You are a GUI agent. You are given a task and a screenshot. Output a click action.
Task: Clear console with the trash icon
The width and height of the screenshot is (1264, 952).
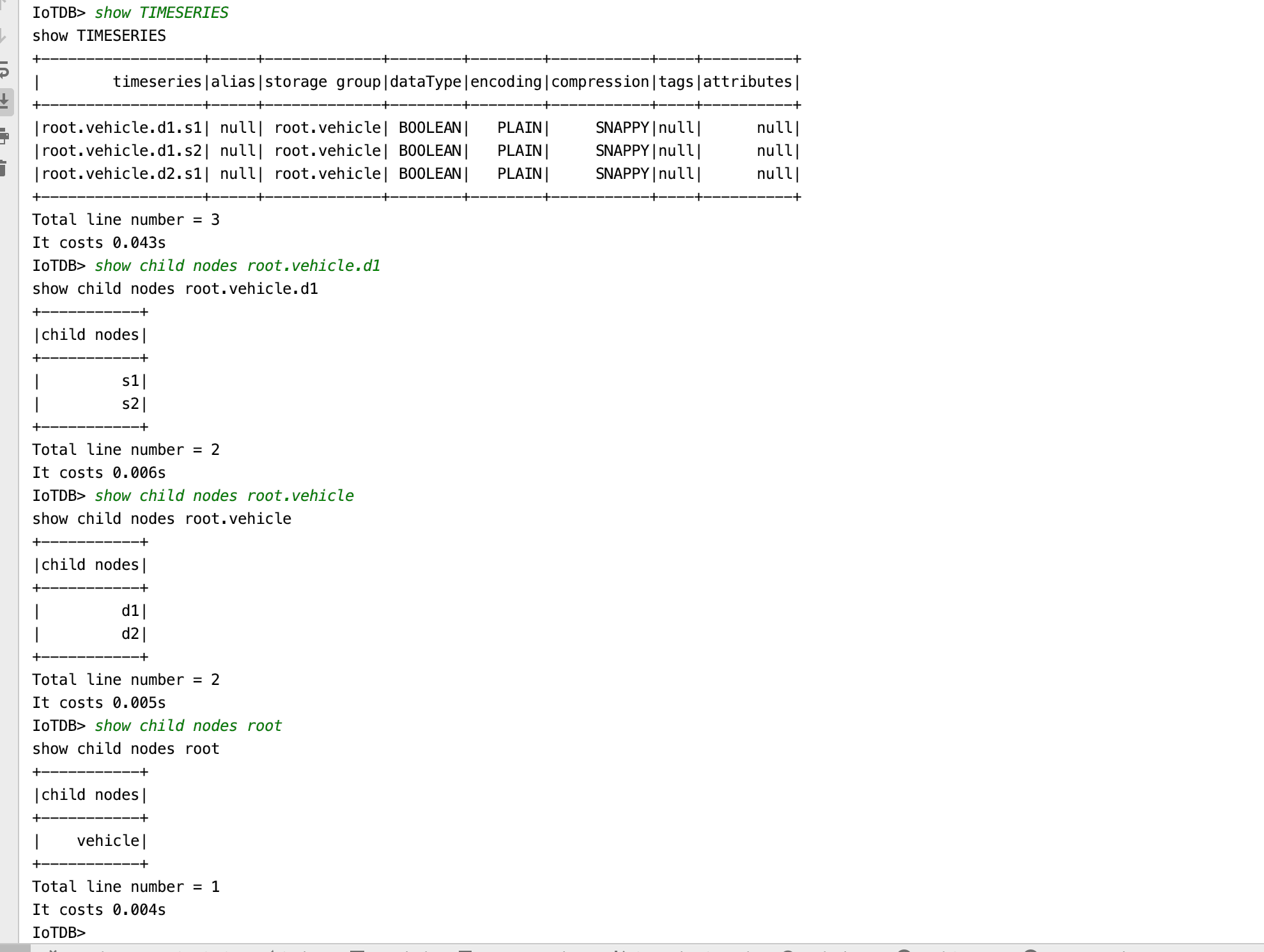point(3,168)
